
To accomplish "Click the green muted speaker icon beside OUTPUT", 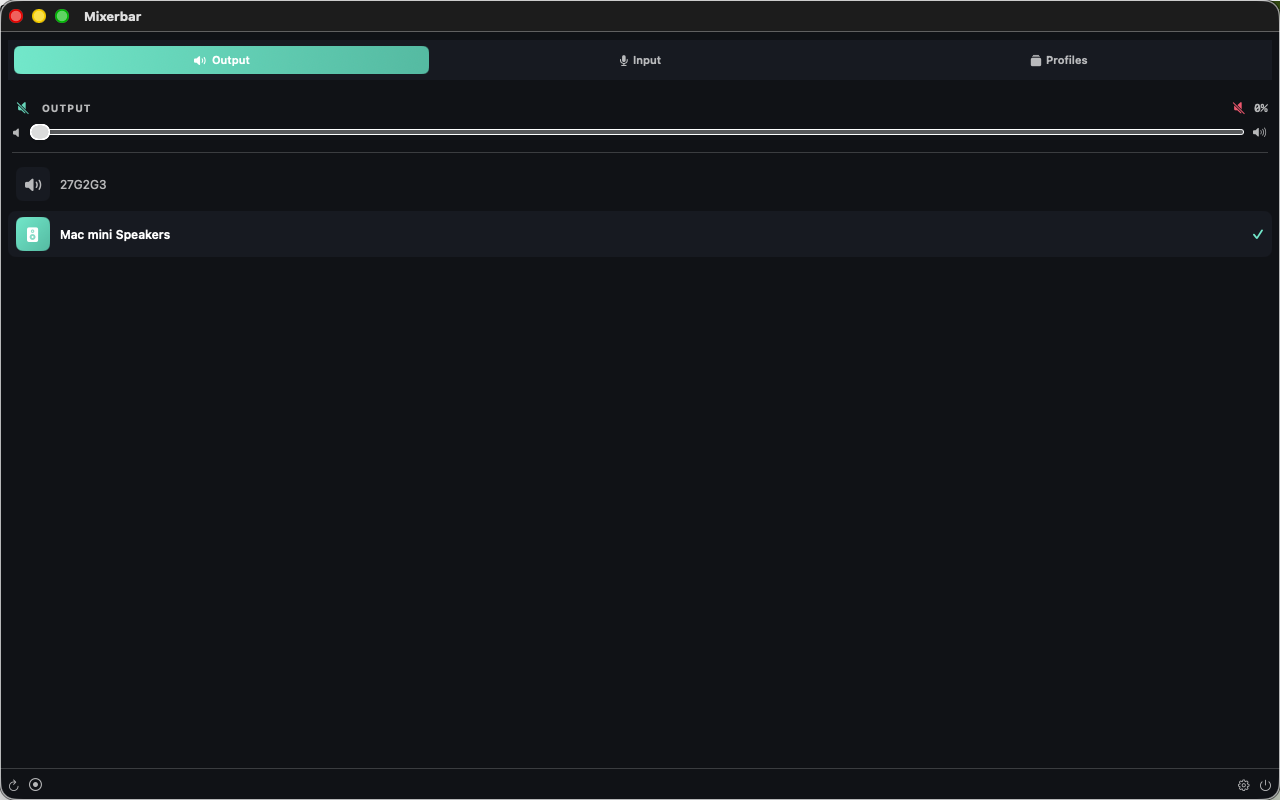I will [x=23, y=108].
